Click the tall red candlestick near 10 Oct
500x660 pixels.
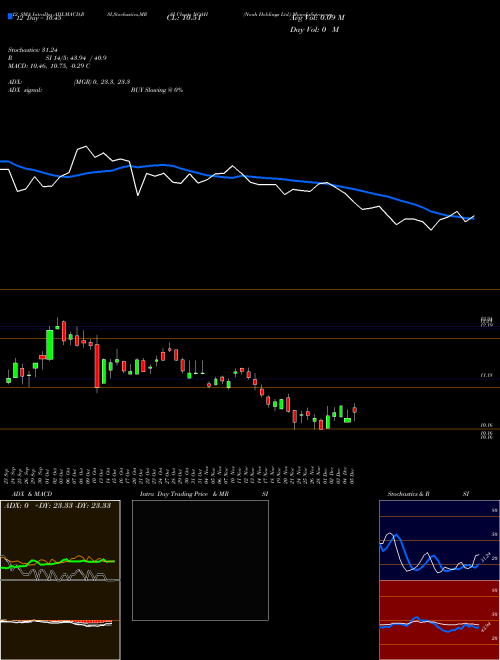(x=97, y=365)
